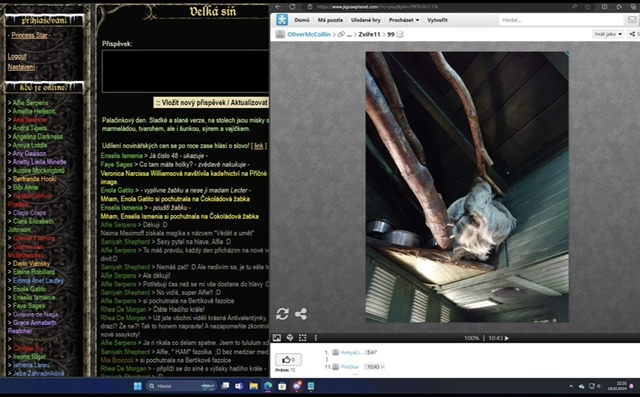
Task: Expand the Procházet dropdown menu
Action: [404, 20]
